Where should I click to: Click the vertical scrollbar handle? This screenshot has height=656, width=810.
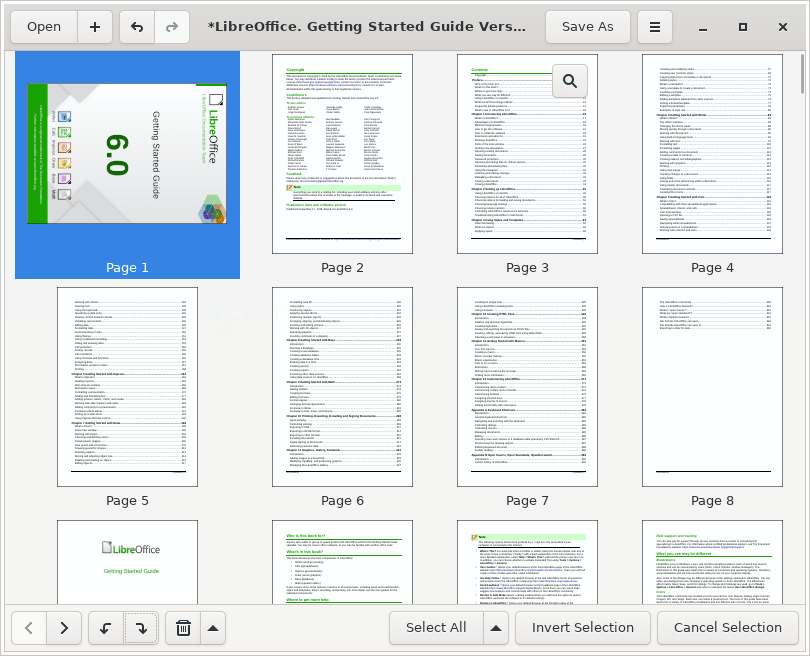802,74
